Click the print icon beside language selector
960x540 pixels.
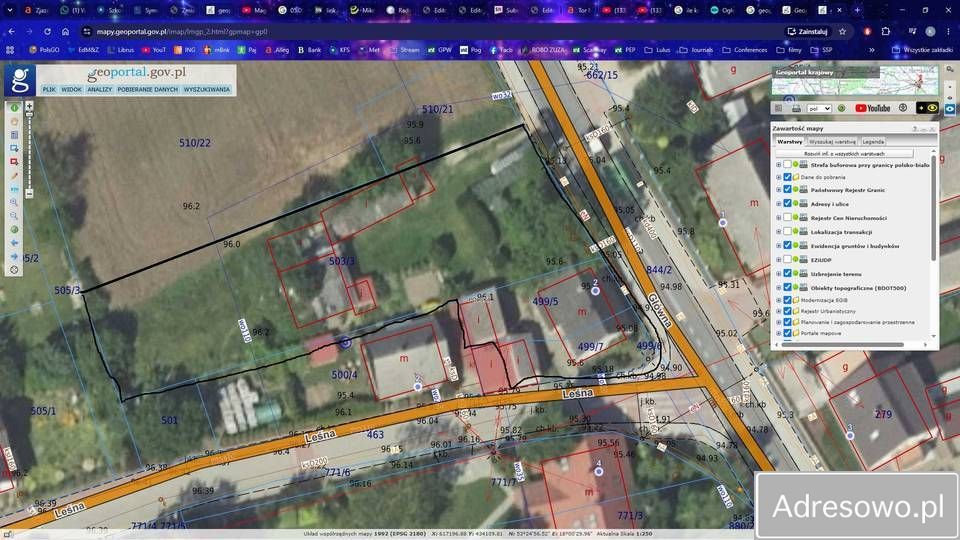(796, 108)
